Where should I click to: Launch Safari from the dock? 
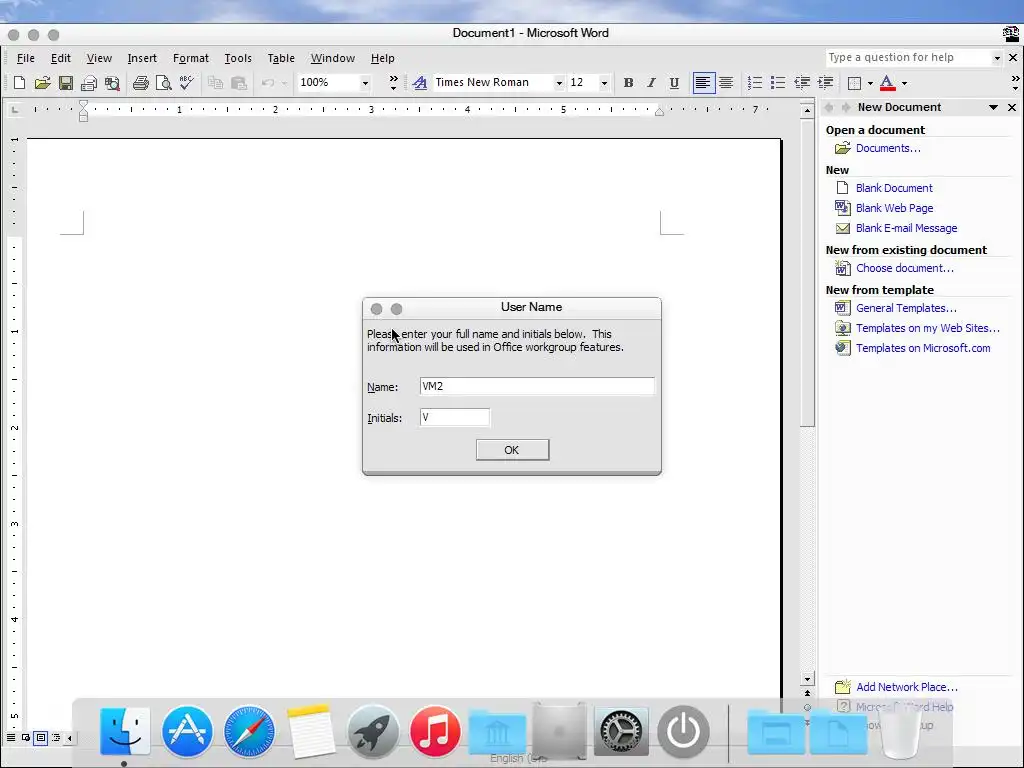[249, 731]
